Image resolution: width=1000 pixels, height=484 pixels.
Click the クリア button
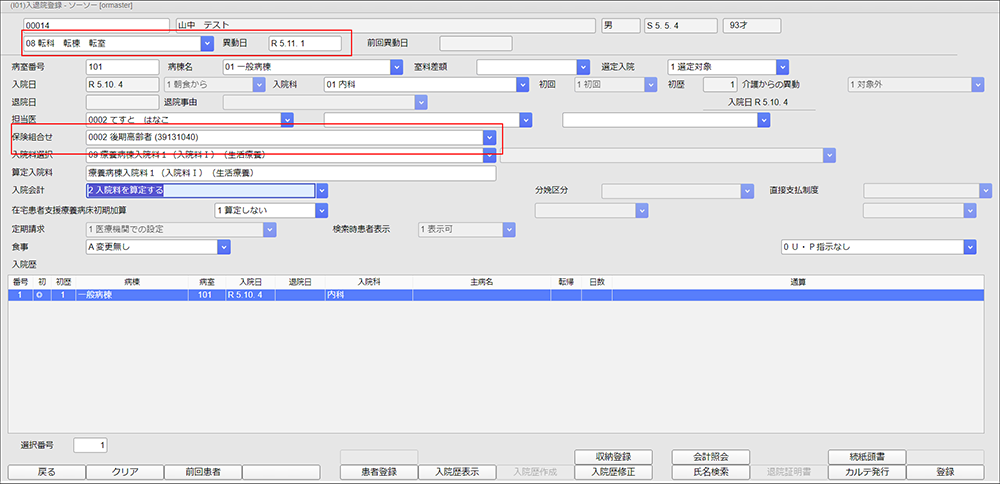pyautogui.click(x=124, y=472)
